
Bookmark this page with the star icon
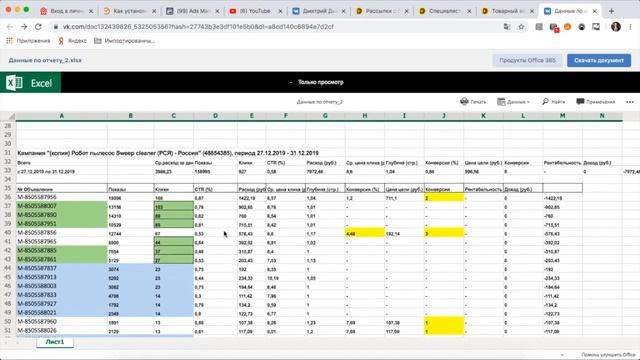click(521, 27)
